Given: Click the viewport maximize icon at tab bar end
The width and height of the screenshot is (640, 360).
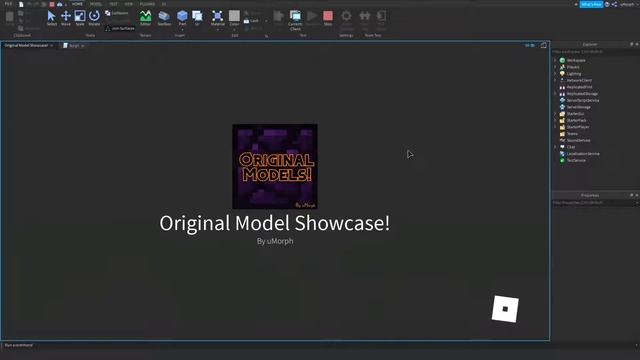Looking at the screenshot, I should 544,45.
